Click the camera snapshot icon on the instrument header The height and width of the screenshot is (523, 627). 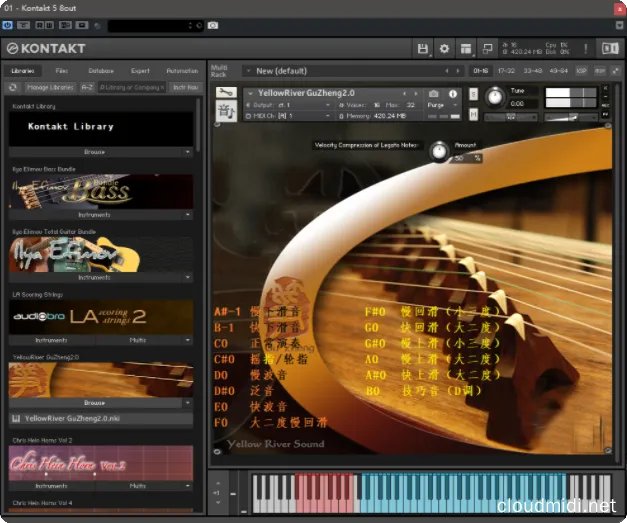(433, 93)
